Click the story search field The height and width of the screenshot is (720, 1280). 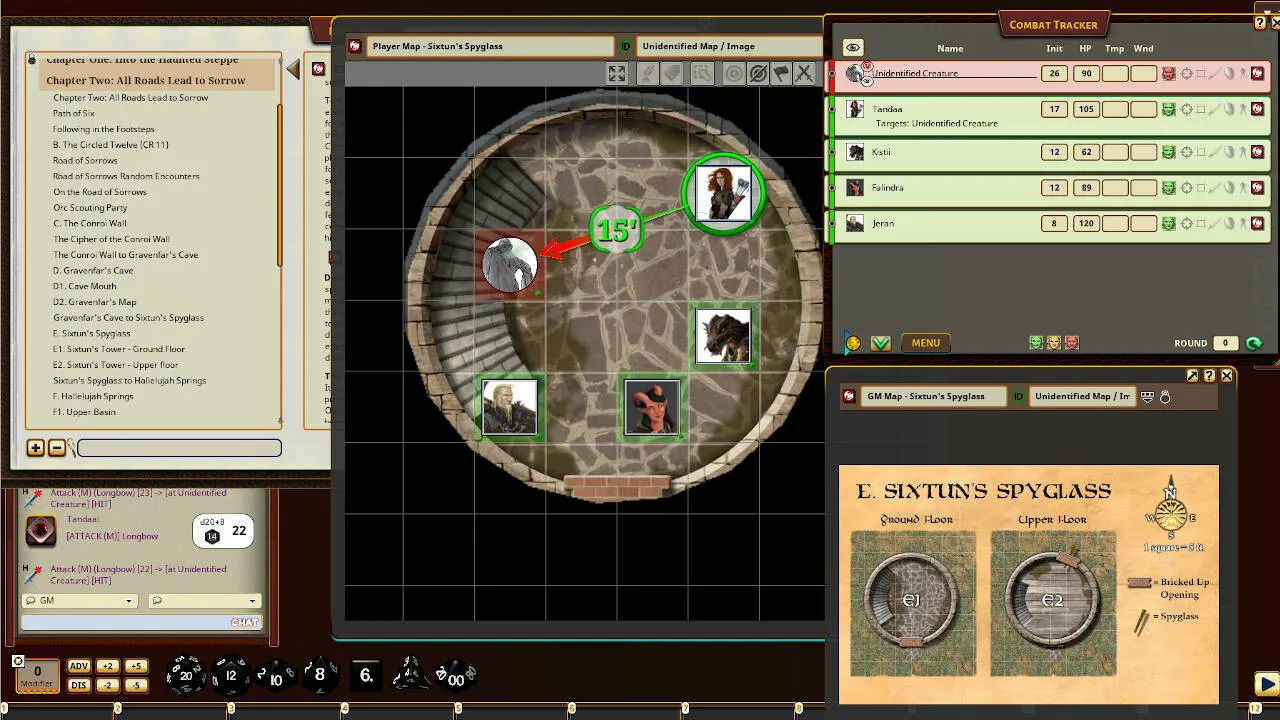point(179,448)
